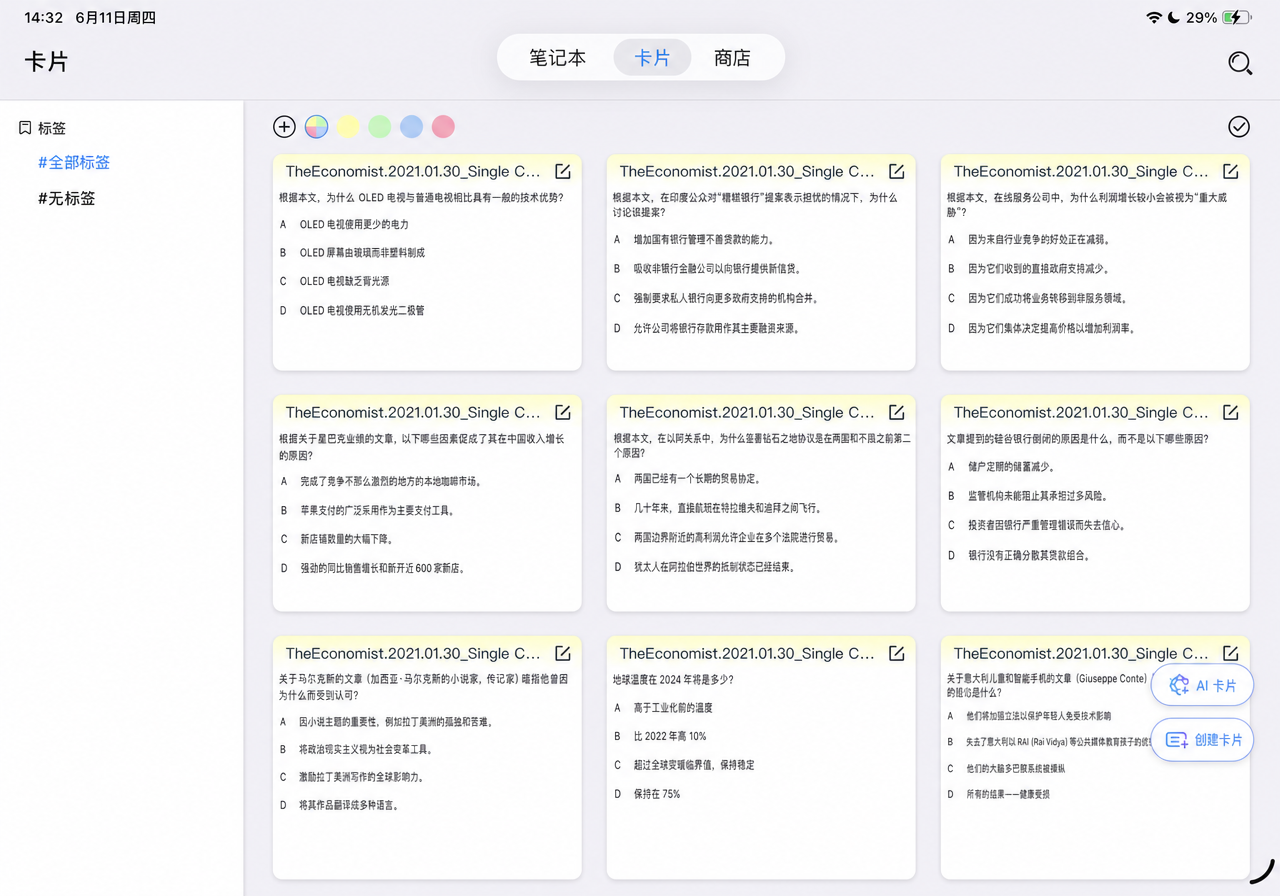Choose option "两国已经有一个长期的贸易协定"
The height and width of the screenshot is (896, 1280).
click(x=697, y=478)
